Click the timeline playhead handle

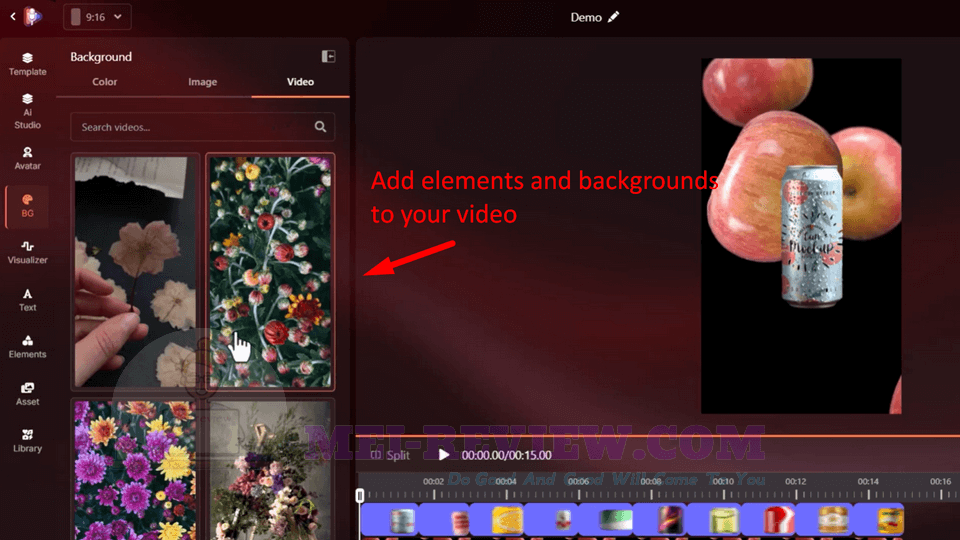(x=360, y=495)
